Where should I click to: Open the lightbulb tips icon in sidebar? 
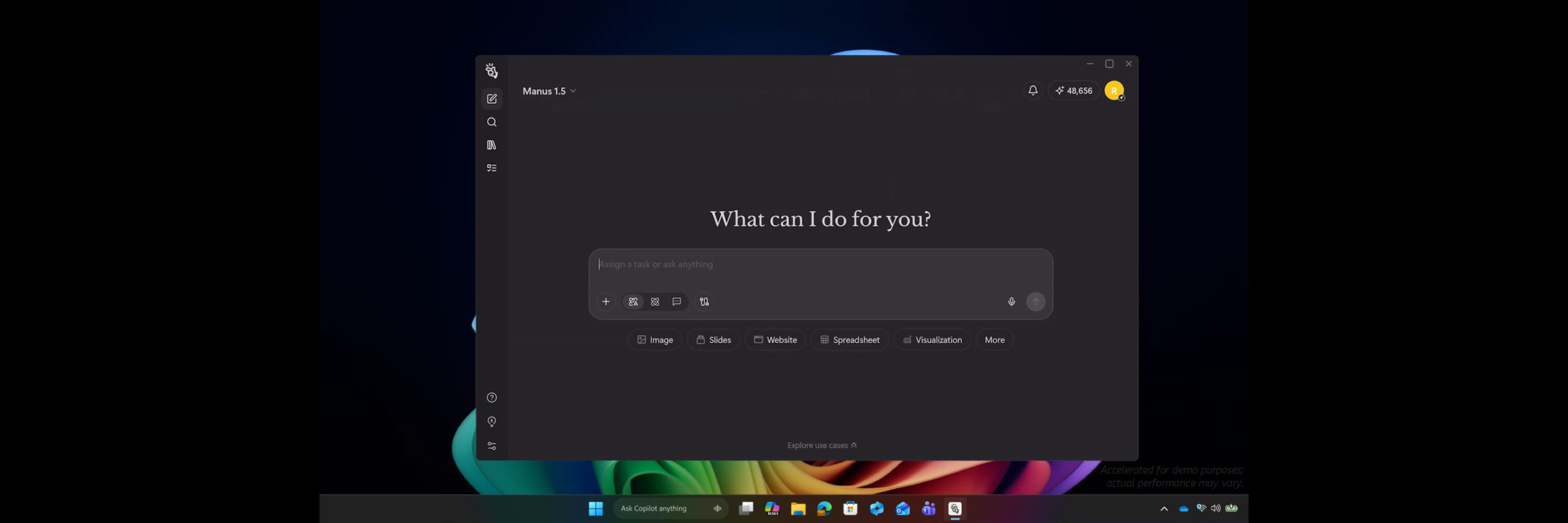[x=491, y=421]
